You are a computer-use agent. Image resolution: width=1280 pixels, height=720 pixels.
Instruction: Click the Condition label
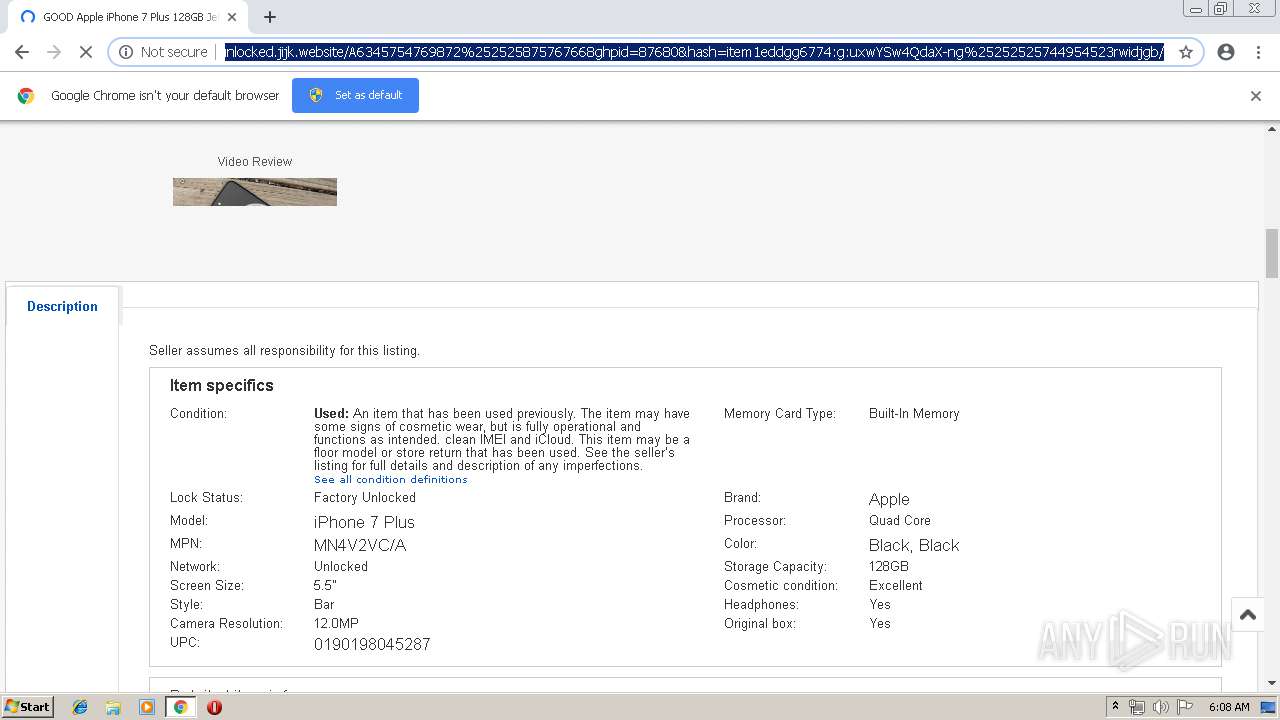click(x=198, y=413)
